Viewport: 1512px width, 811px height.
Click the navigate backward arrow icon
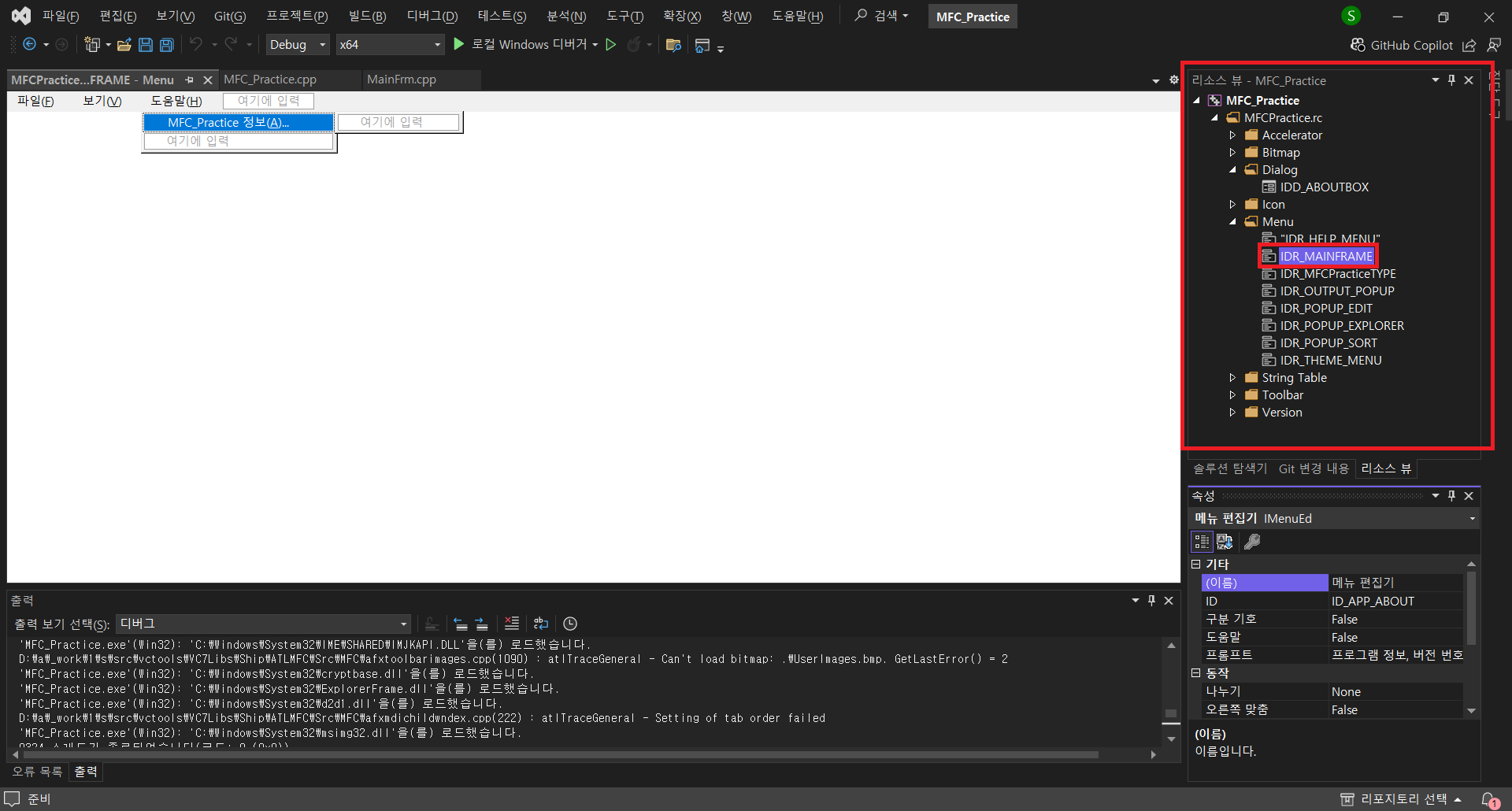point(29,45)
